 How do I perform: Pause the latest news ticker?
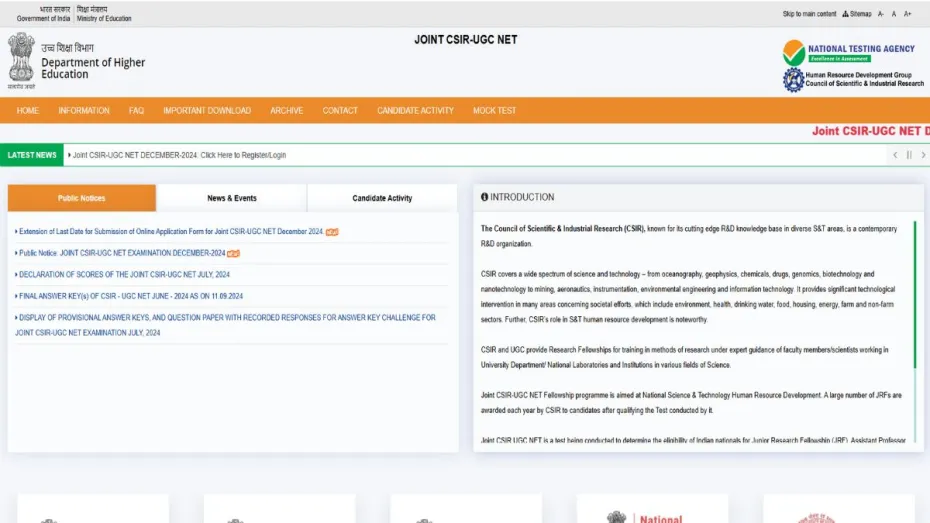click(909, 155)
